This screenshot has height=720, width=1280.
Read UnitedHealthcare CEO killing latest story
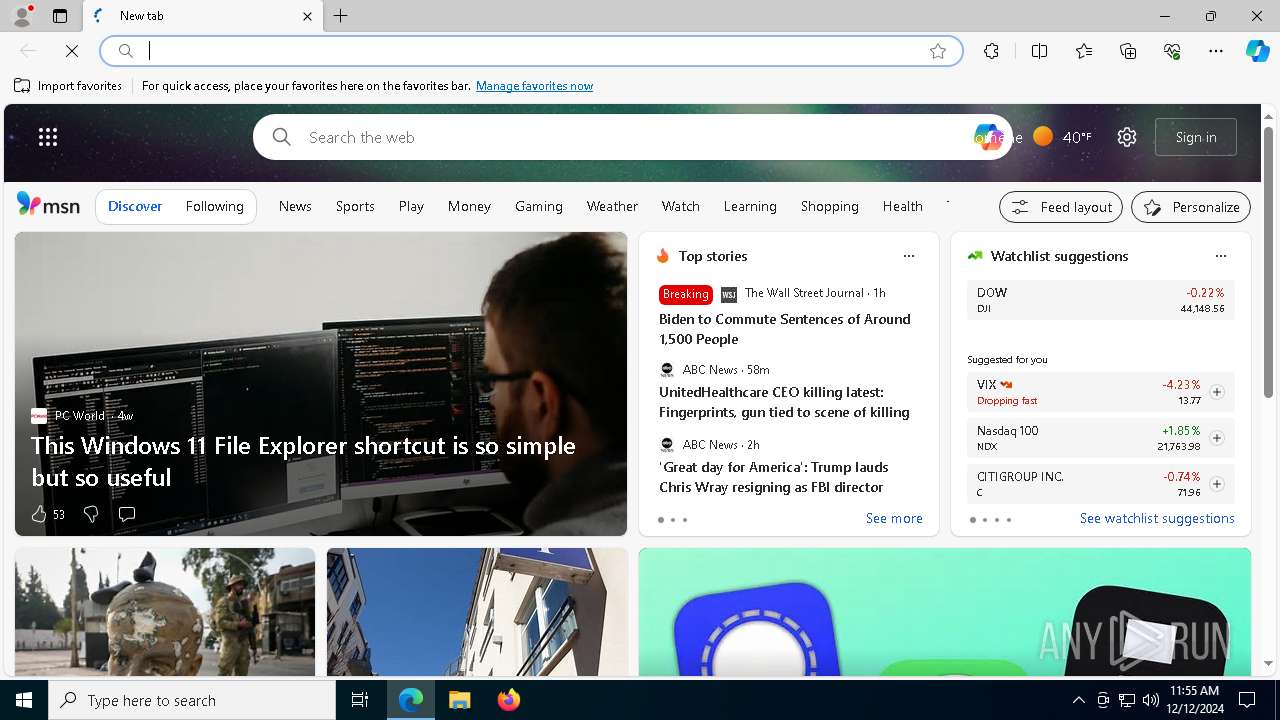784,402
